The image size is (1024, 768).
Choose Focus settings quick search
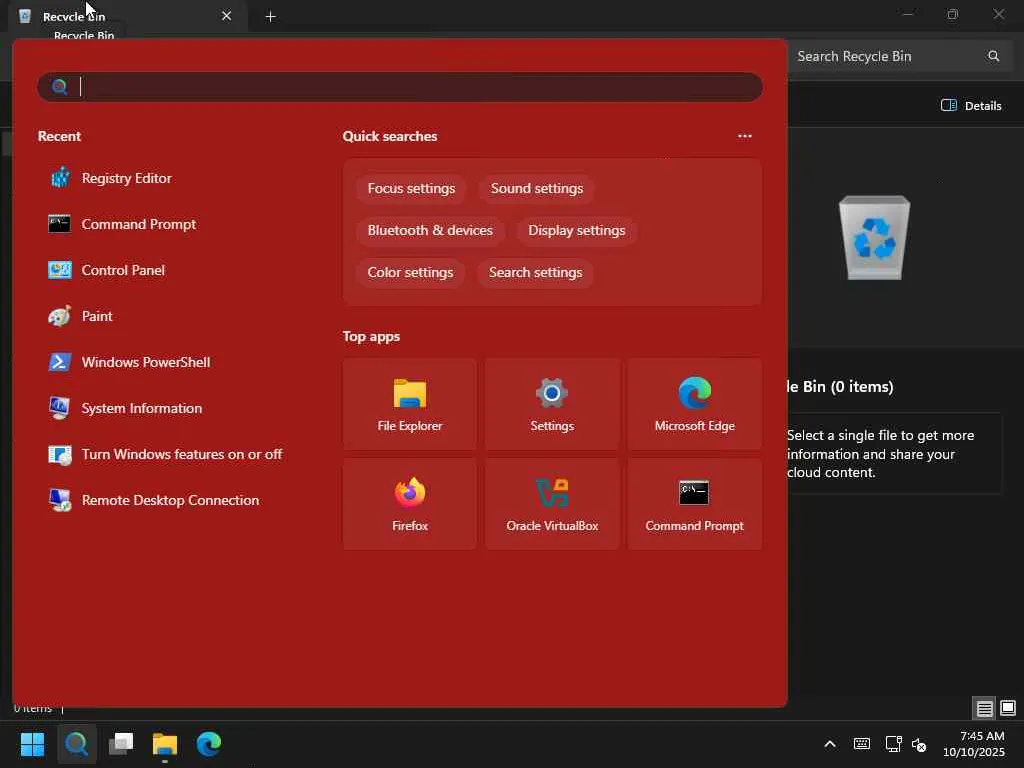411,189
